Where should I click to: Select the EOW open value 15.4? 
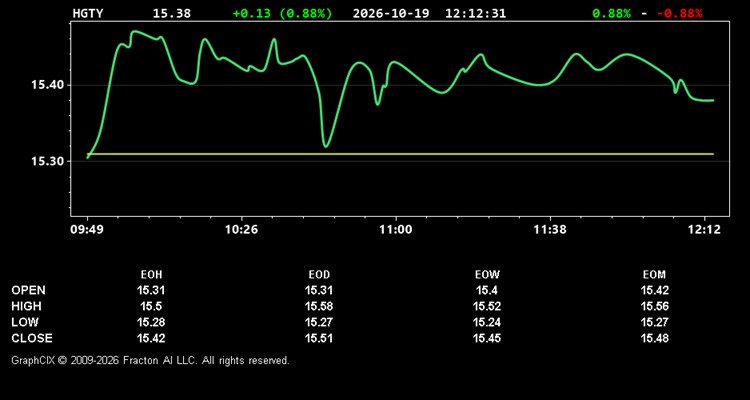coord(487,290)
